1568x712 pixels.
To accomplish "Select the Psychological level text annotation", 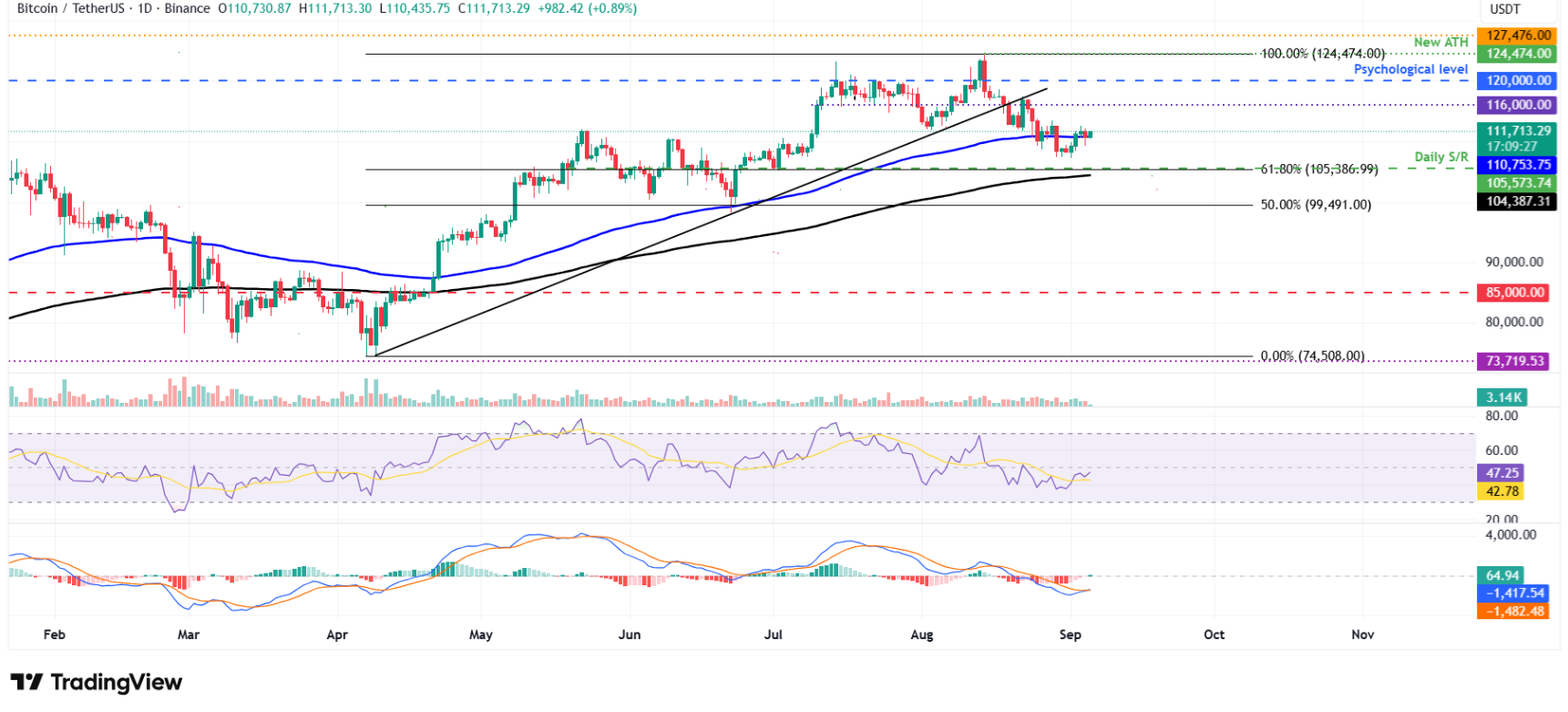I will (1410, 69).
